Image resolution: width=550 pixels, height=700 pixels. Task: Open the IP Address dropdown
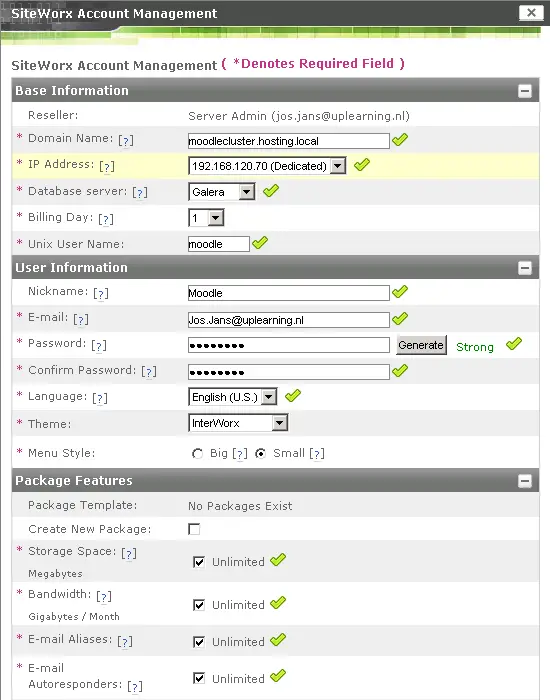click(267, 166)
